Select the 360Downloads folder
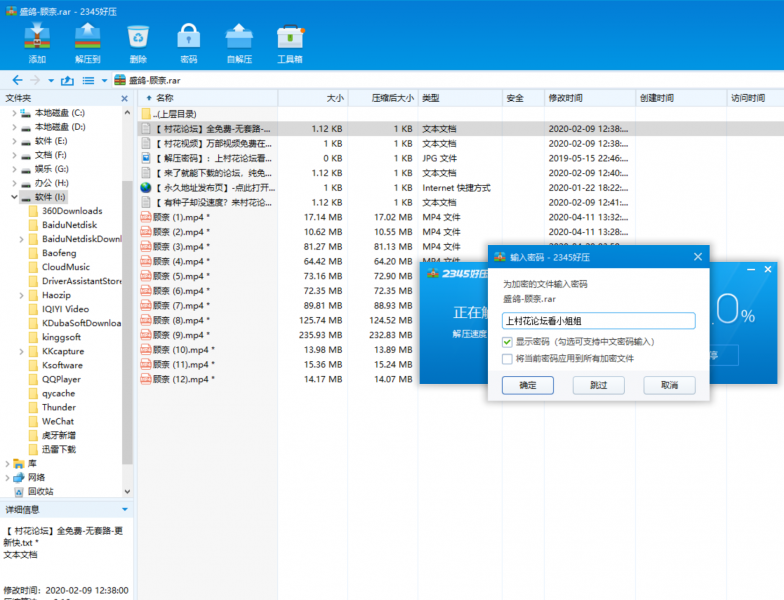Screen dimensions: 784x600 [x=72, y=211]
